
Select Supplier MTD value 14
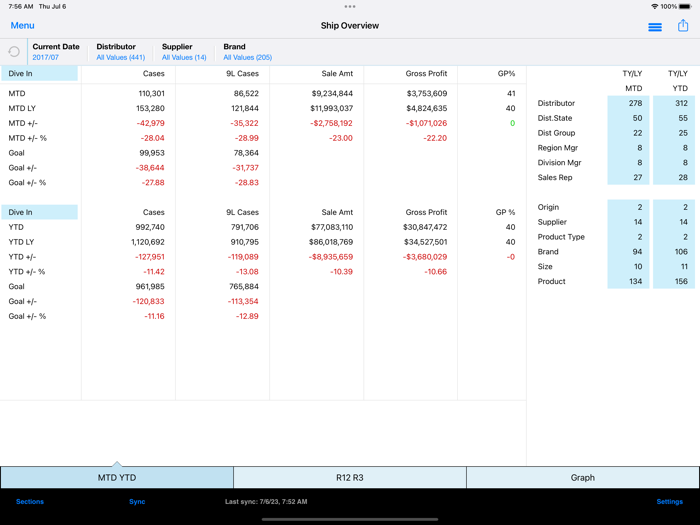628,222
